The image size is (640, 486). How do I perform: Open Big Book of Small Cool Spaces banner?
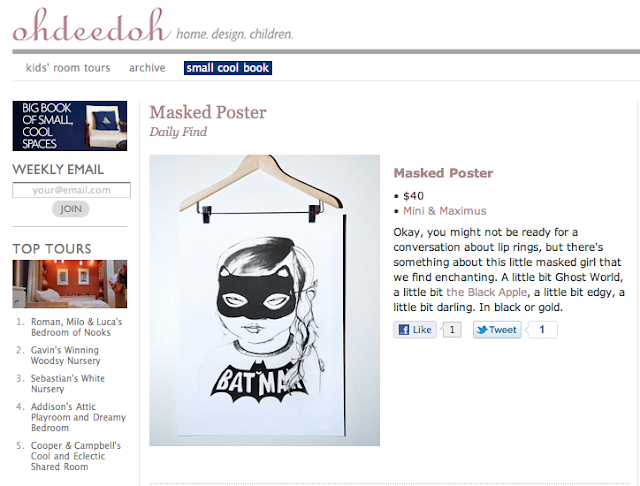70,126
